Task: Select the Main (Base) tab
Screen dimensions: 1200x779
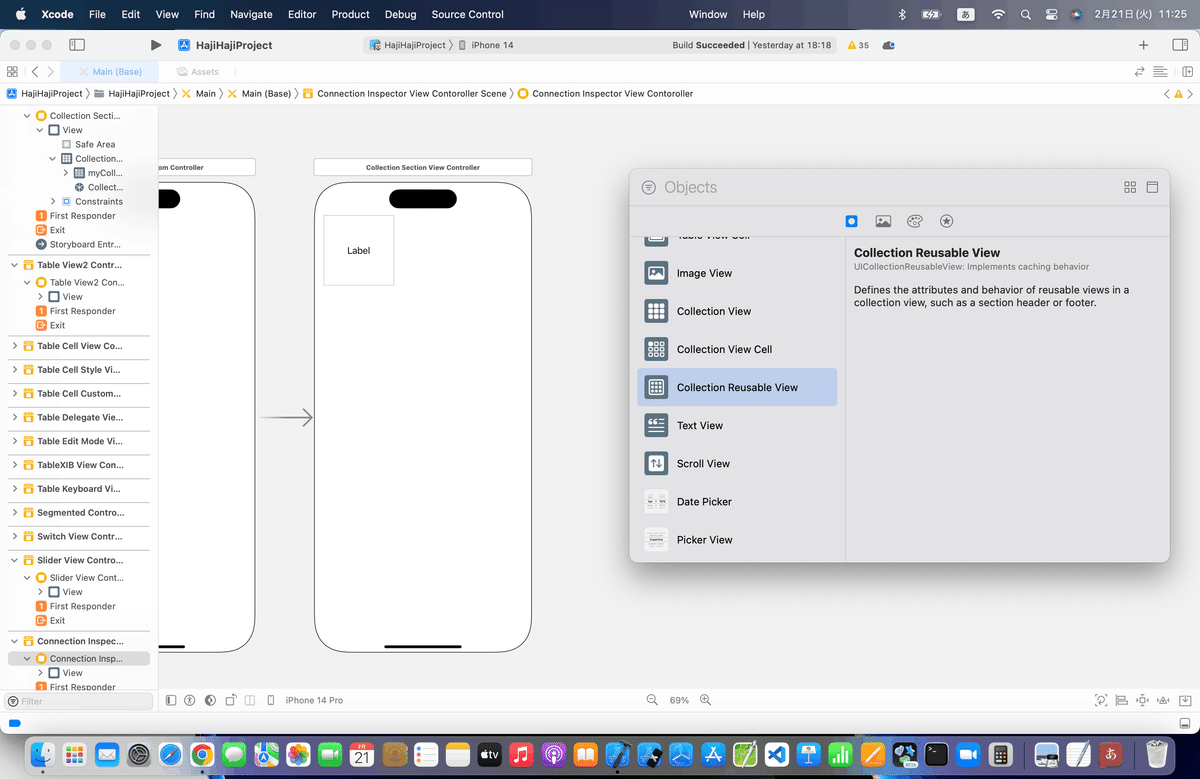Action: (109, 72)
